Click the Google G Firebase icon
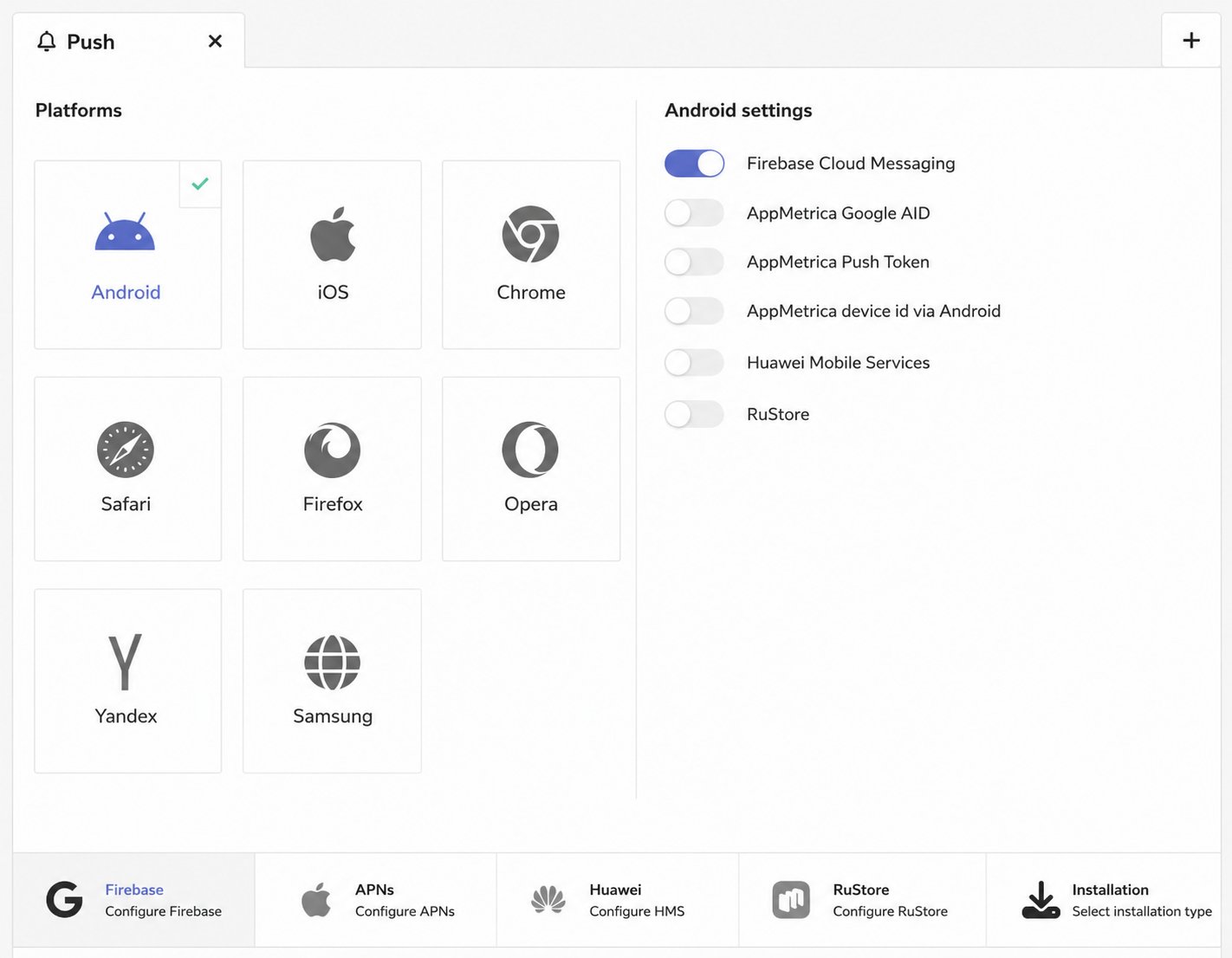 (64, 900)
